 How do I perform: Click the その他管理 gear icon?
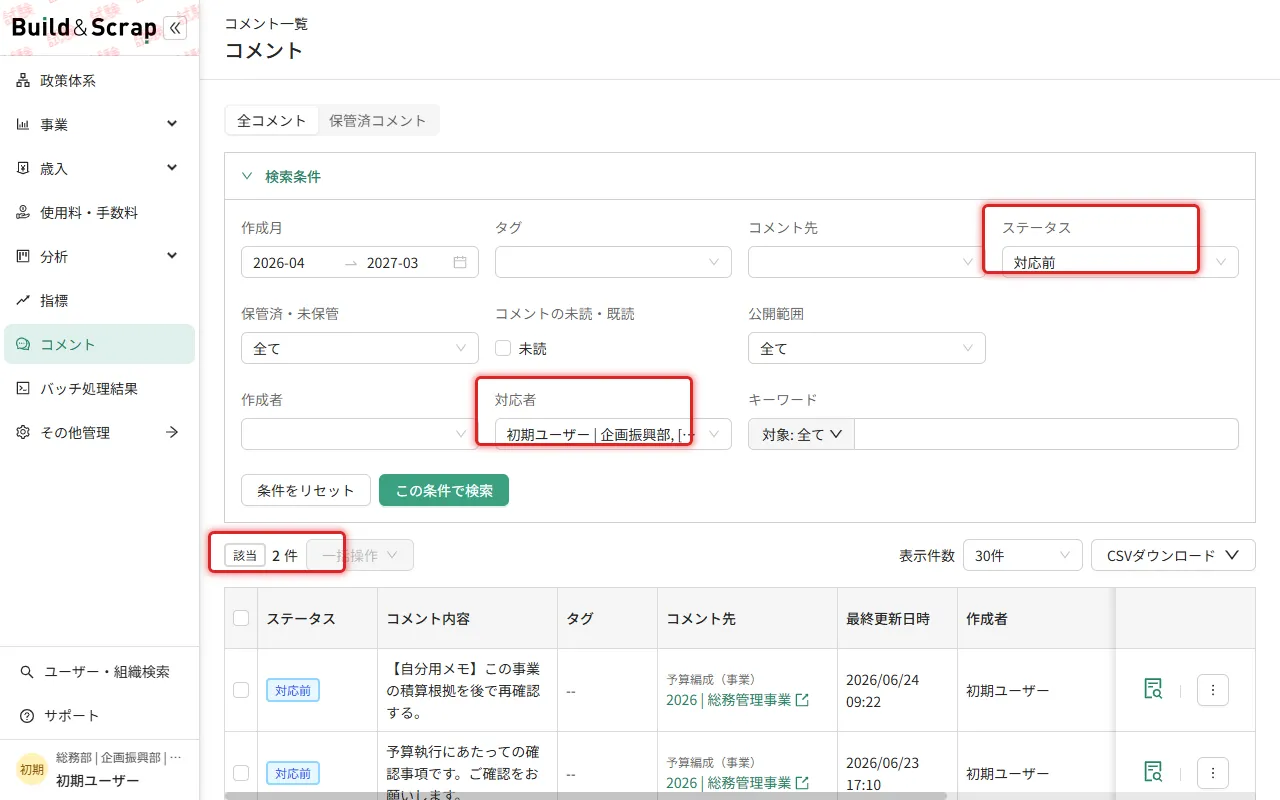tap(23, 433)
